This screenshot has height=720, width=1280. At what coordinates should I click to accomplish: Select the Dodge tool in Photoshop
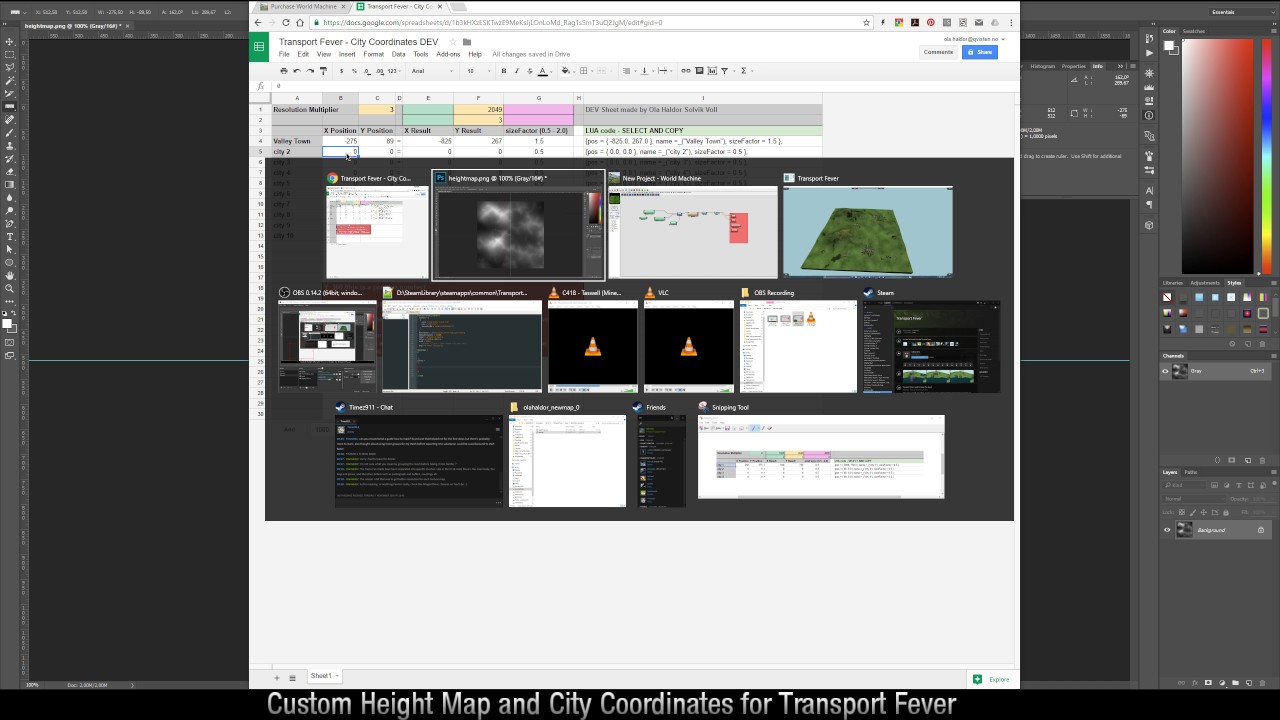pos(10,210)
